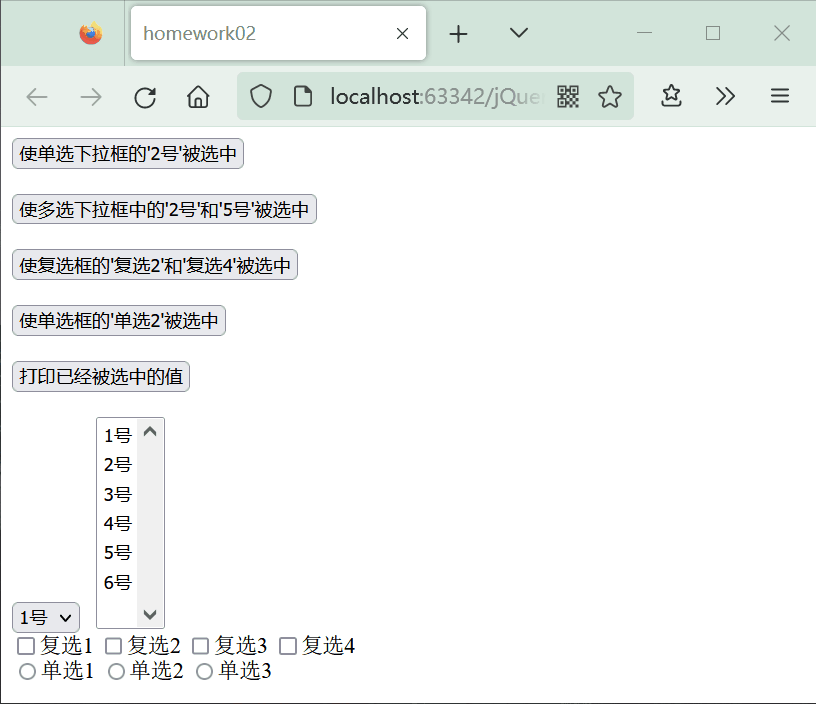Click the listbox scroll up arrow

[150, 431]
